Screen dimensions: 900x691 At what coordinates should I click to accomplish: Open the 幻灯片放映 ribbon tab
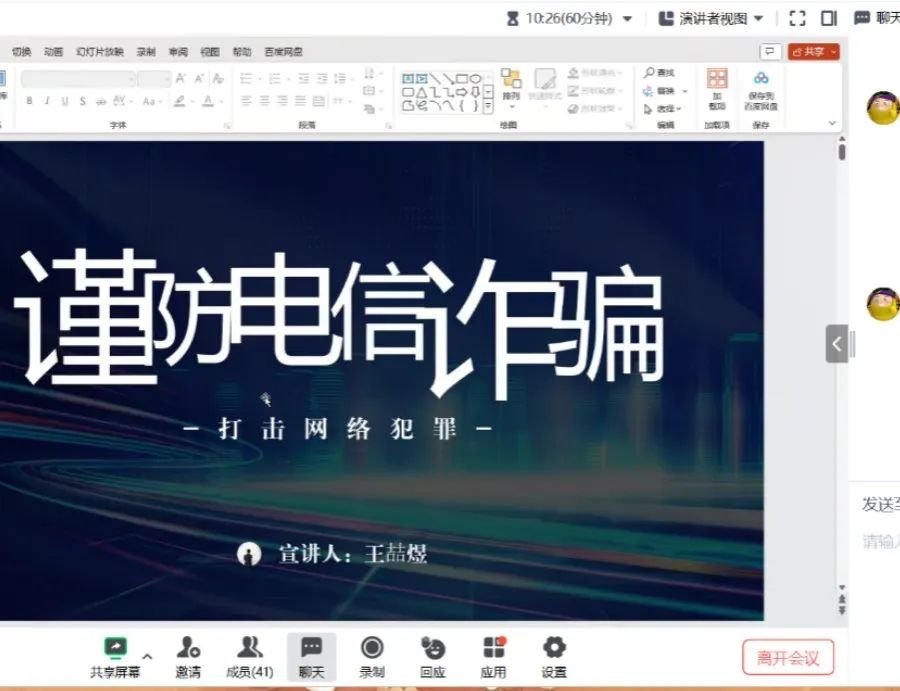(x=100, y=52)
